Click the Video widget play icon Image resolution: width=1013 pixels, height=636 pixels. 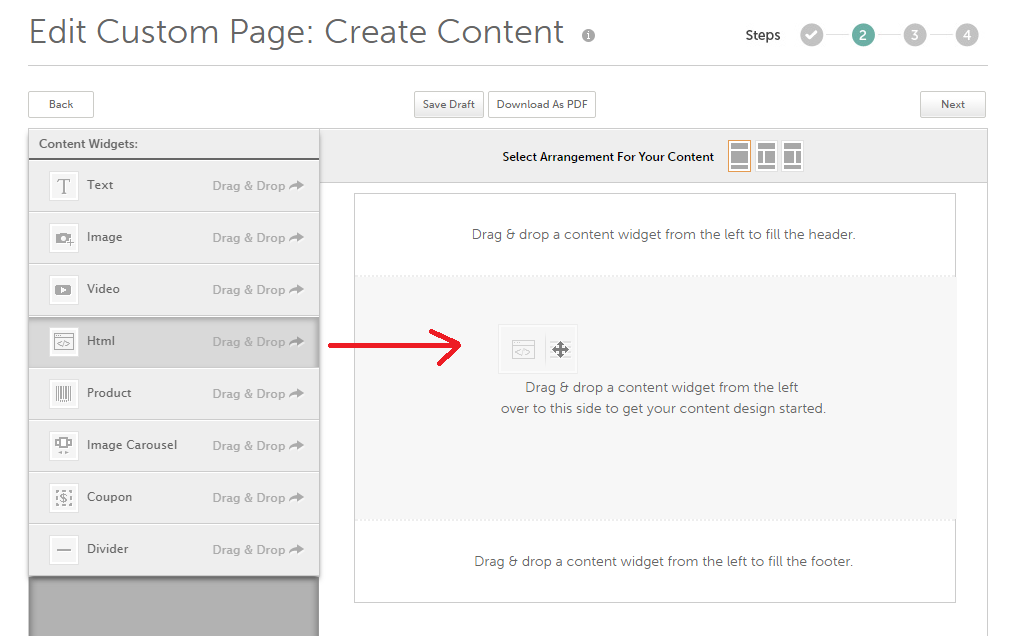tap(63, 290)
